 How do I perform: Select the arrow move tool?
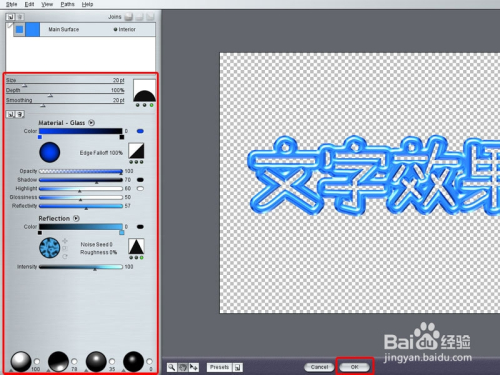point(194,367)
